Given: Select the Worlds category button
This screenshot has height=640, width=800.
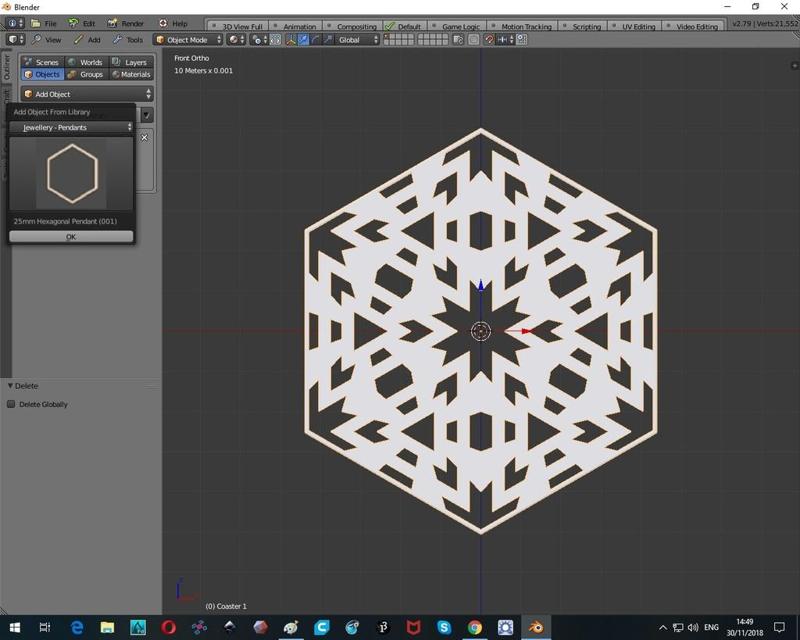Looking at the screenshot, I should pos(86,62).
